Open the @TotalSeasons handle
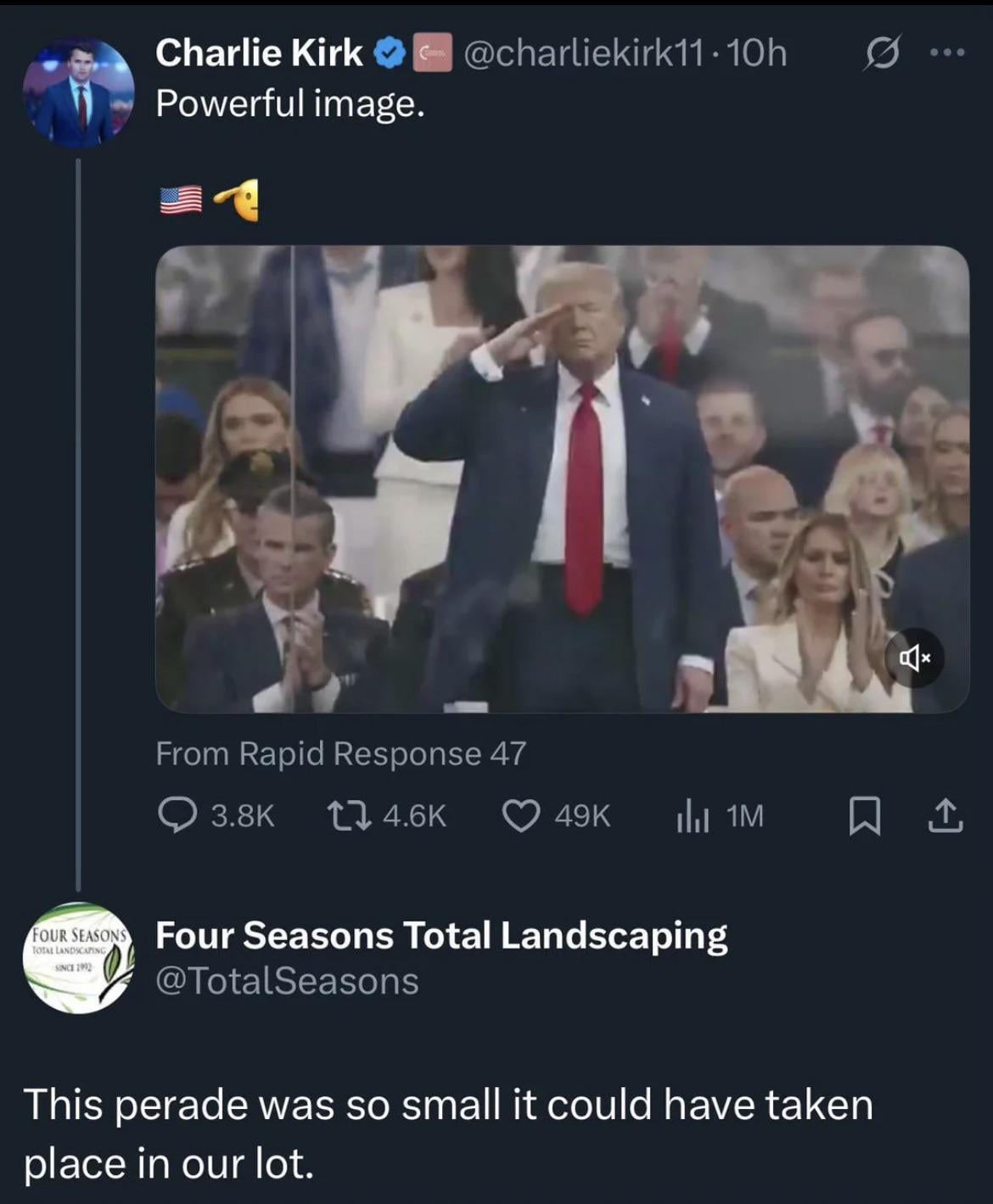 tap(287, 981)
